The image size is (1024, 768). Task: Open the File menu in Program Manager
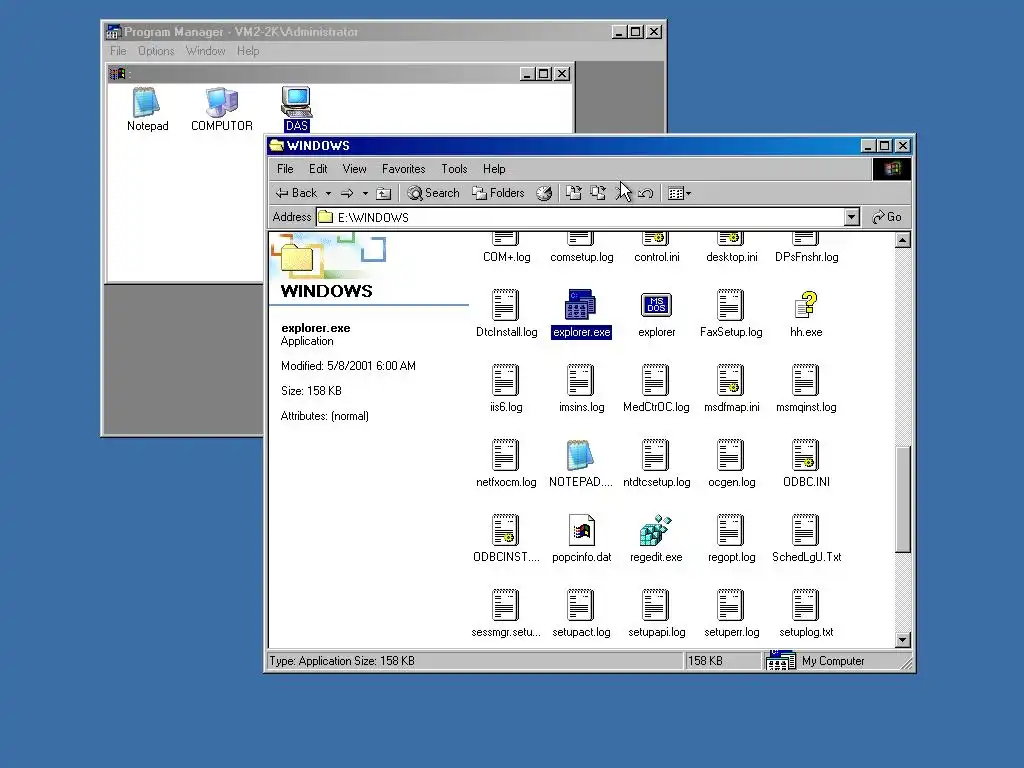118,51
